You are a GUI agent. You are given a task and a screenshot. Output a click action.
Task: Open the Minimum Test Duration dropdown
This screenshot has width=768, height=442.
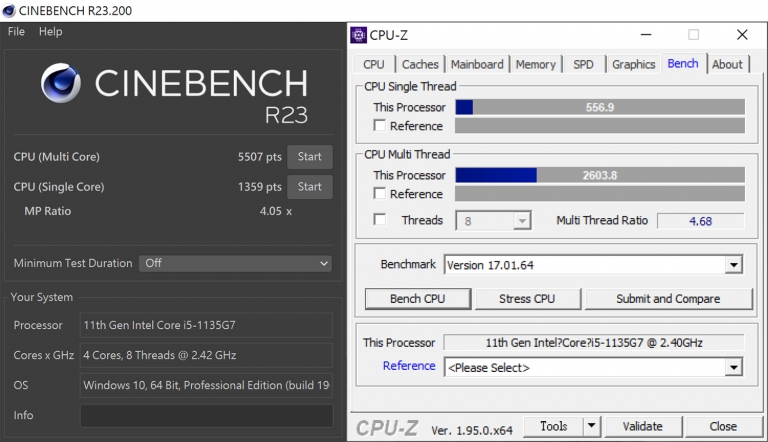pos(235,263)
